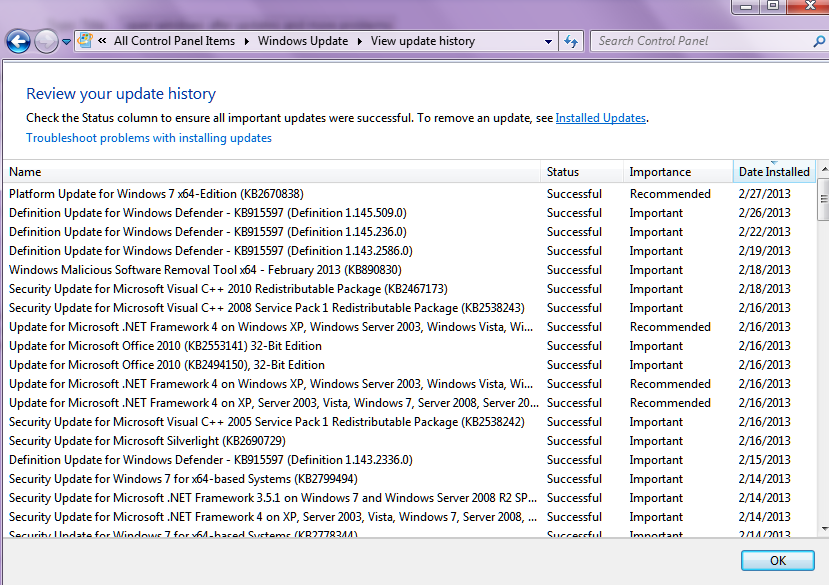Select .NET Framework 3.5.1 security update row
Screen dimensions: 829x585
[x=409, y=498]
